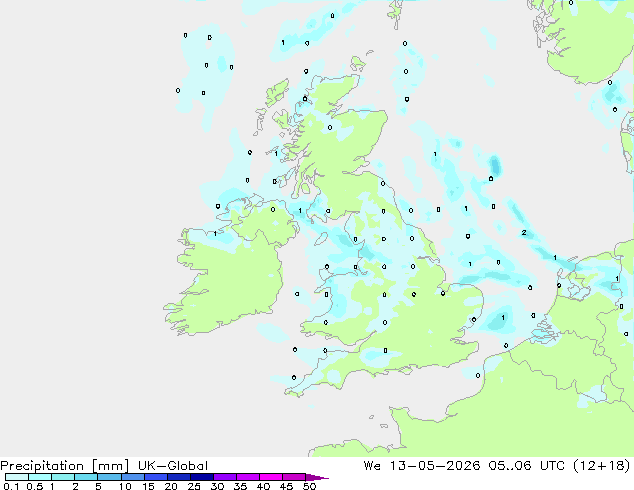Pick the 15–20 mm legend color swatch
Image resolution: width=634 pixels, height=490 pixels.
155,477
